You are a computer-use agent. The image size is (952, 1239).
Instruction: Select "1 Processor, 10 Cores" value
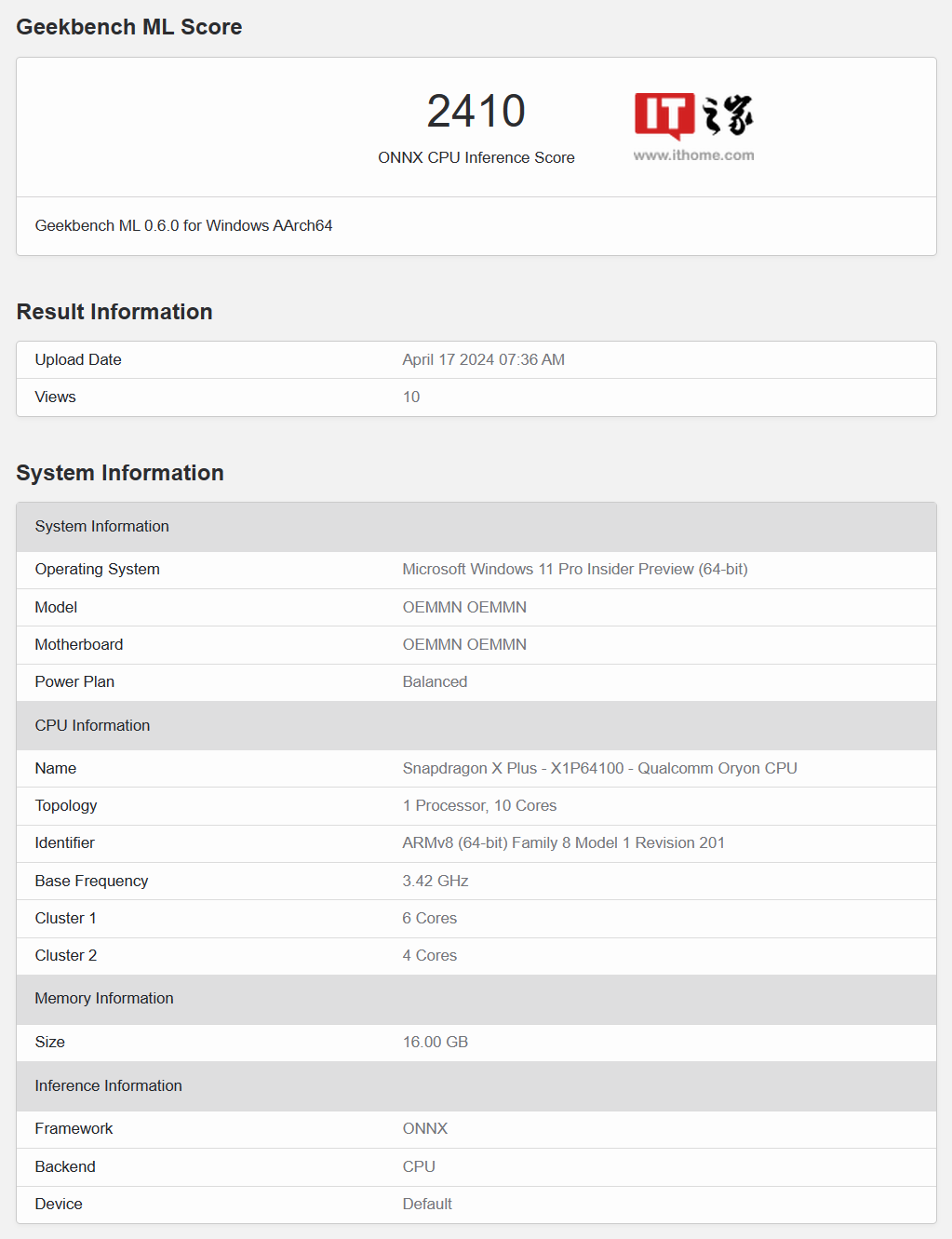480,806
